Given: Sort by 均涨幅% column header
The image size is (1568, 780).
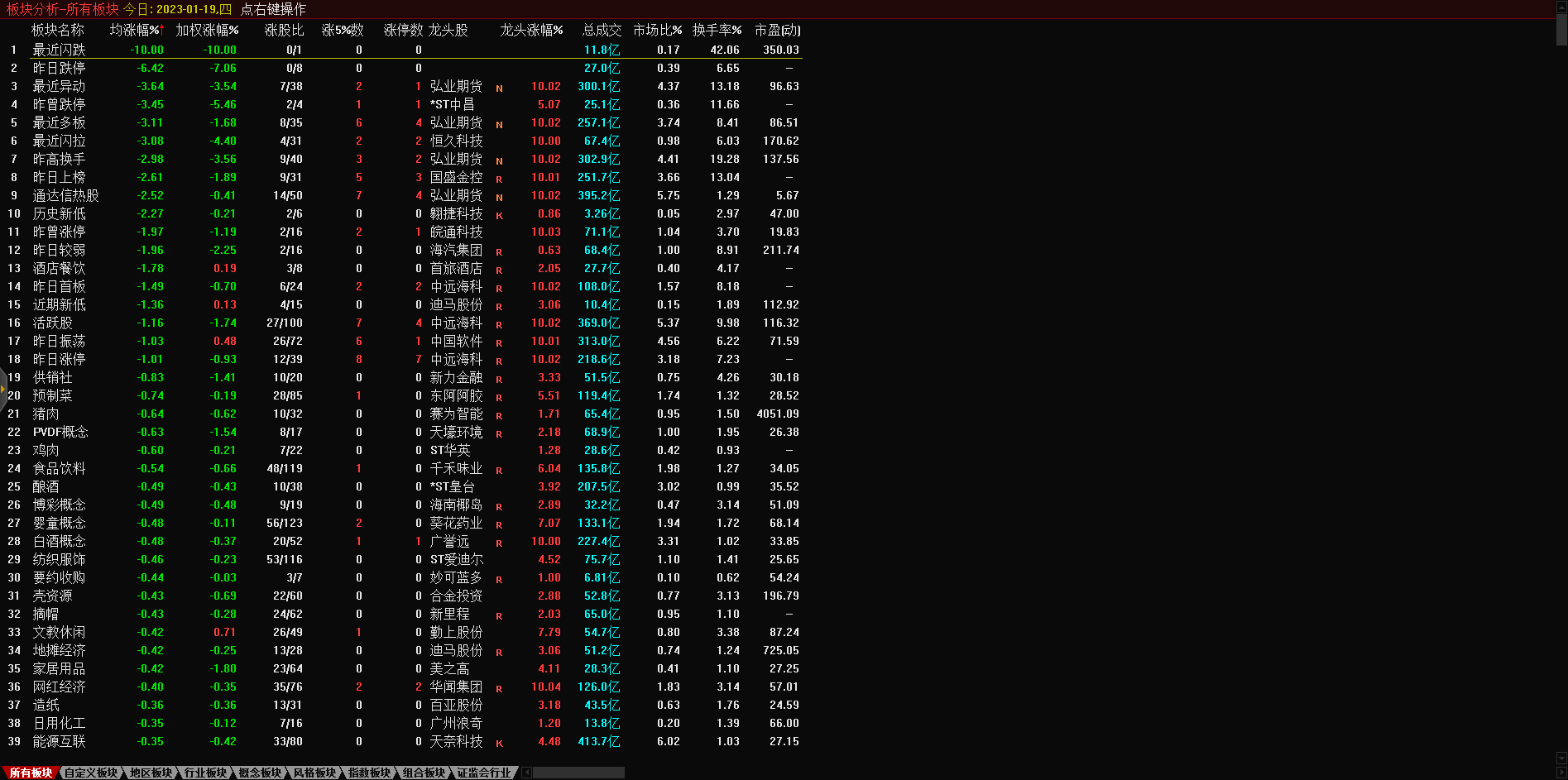Looking at the screenshot, I should [x=136, y=30].
